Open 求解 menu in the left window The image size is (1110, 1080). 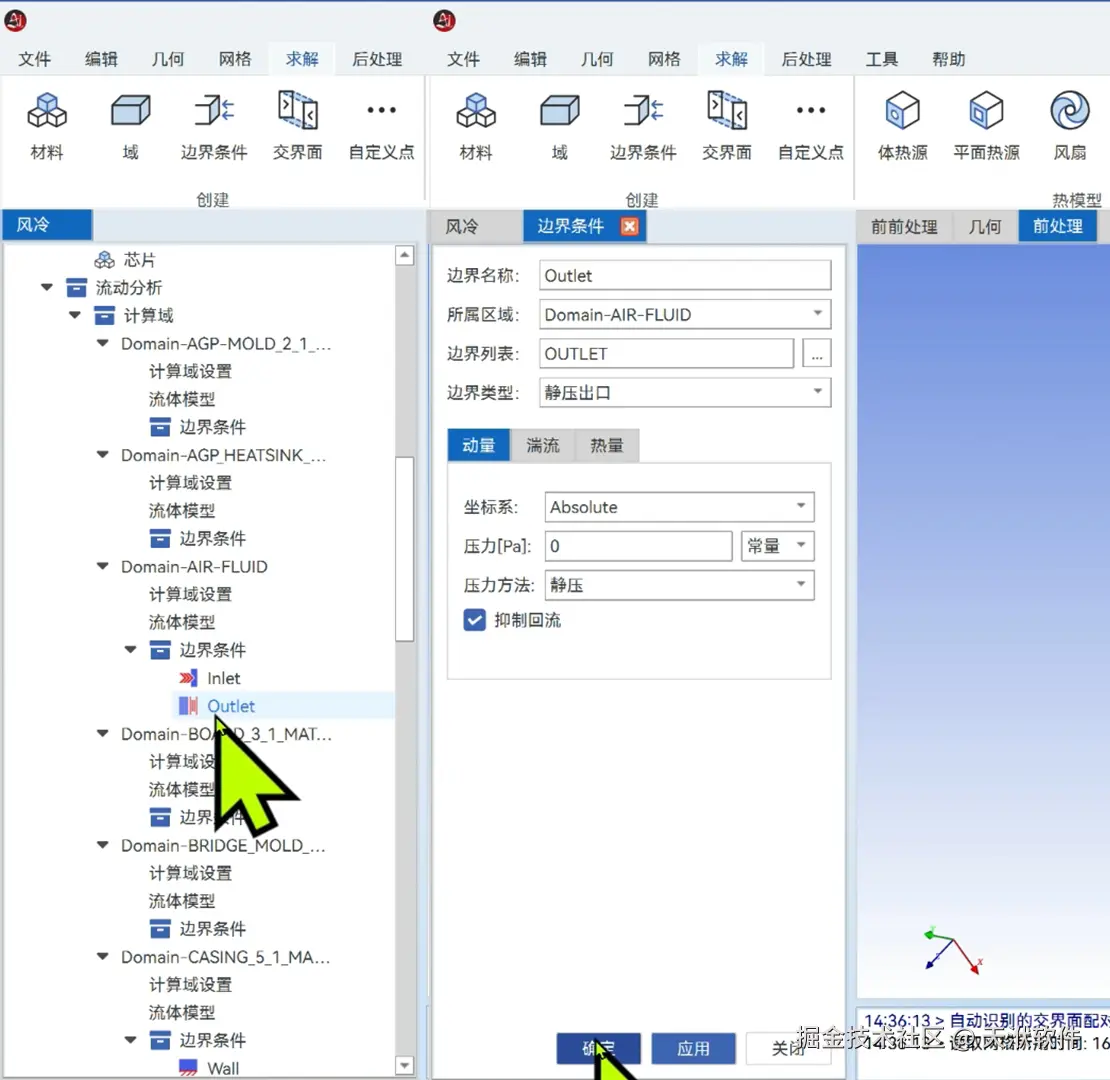pos(302,59)
